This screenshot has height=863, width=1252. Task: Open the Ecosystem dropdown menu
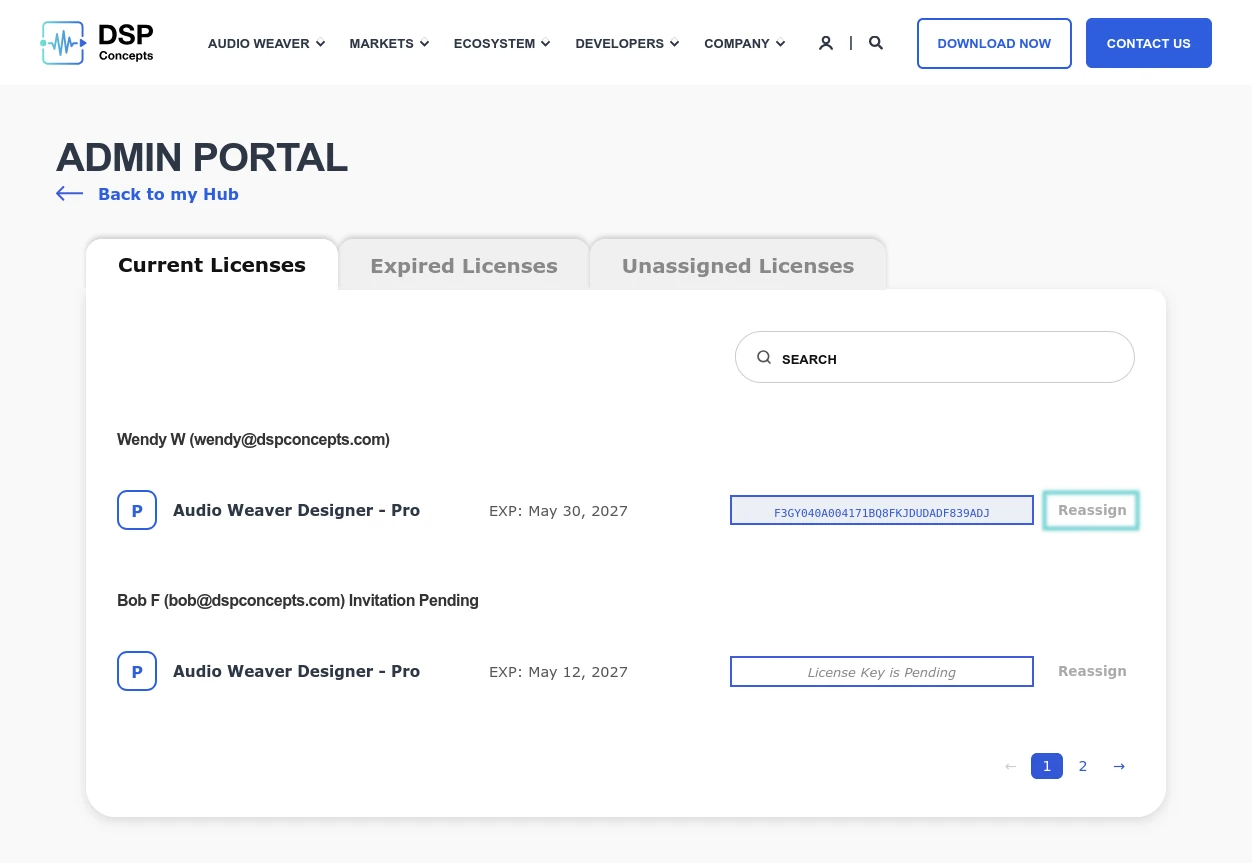click(x=502, y=43)
